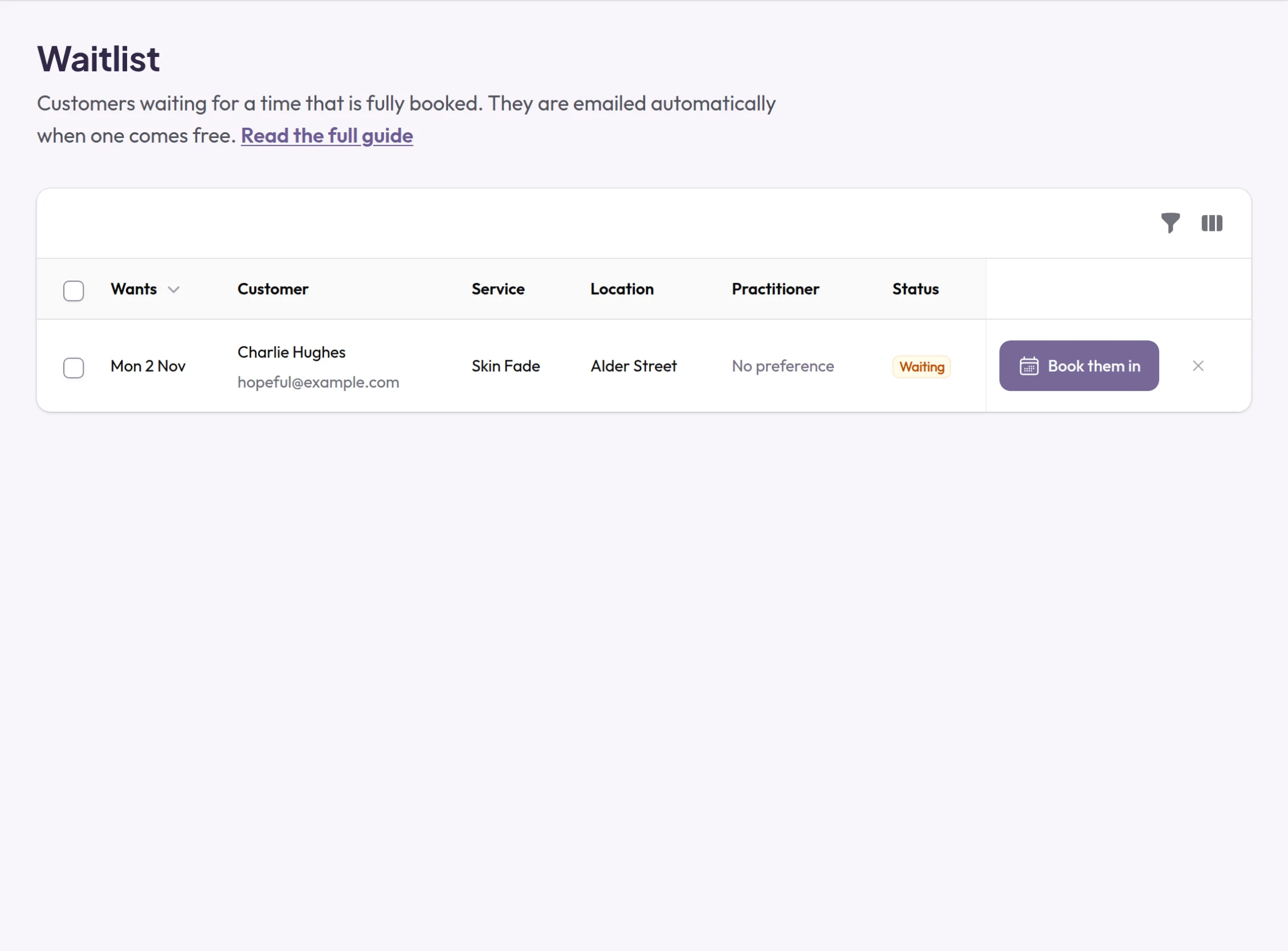Click the Practitioner column header
Viewport: 1288px width, 951px height.
click(x=775, y=289)
